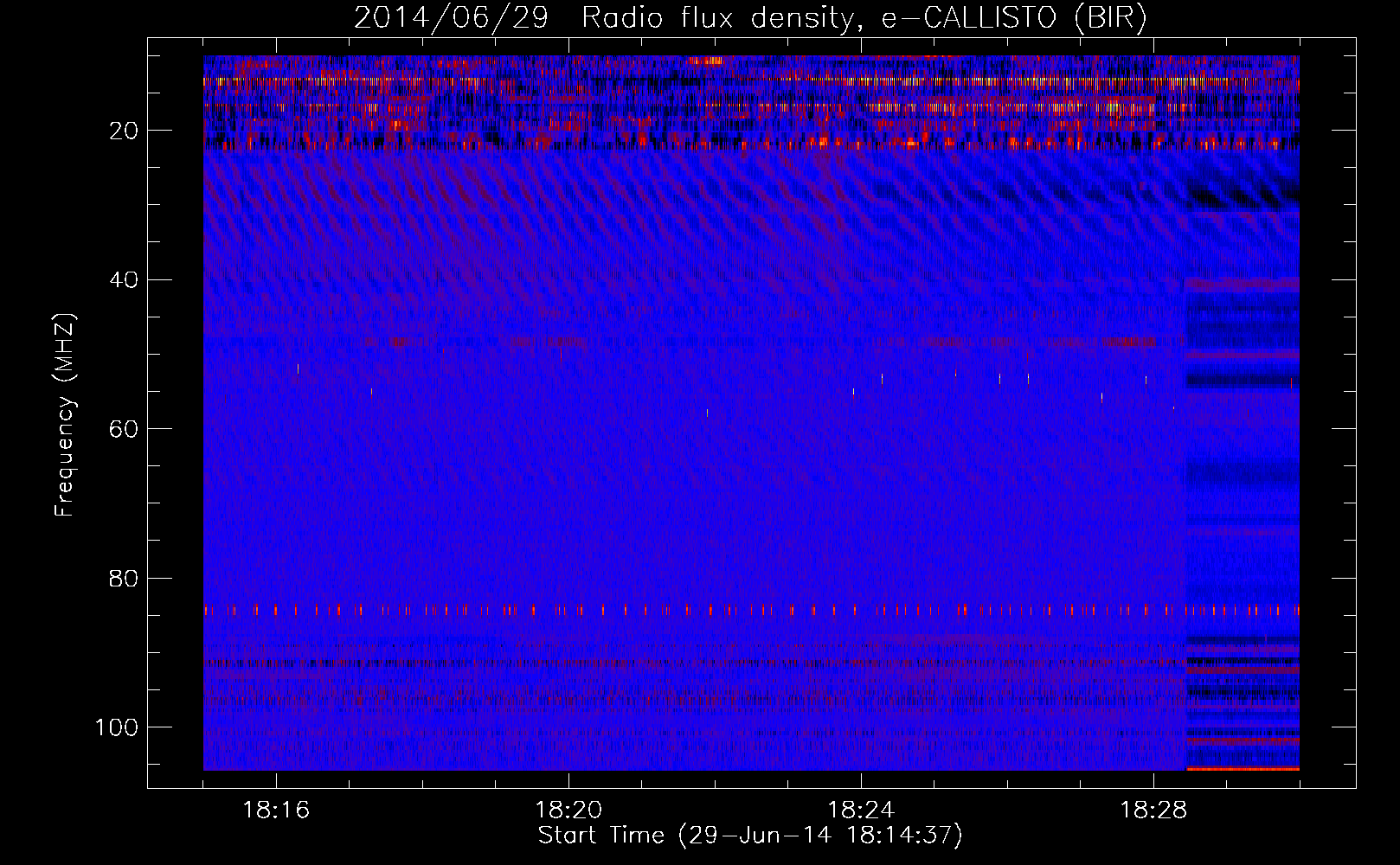Click the plot title "Radio flux density, e-CALLISTO (BIR)"
The image size is (1400, 865).
click(x=864, y=18)
